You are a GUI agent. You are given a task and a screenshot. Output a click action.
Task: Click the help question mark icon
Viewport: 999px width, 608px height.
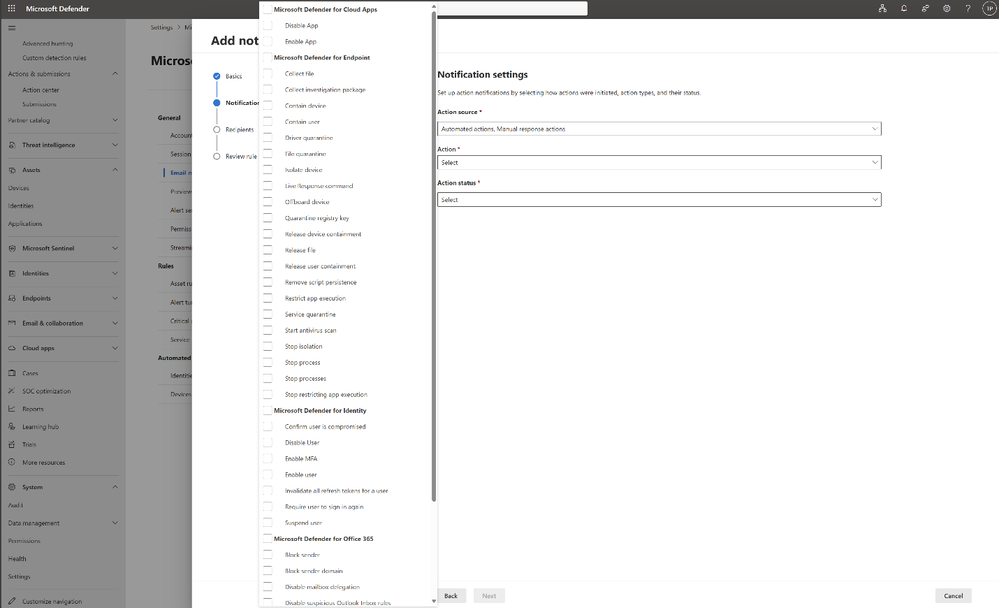click(968, 9)
